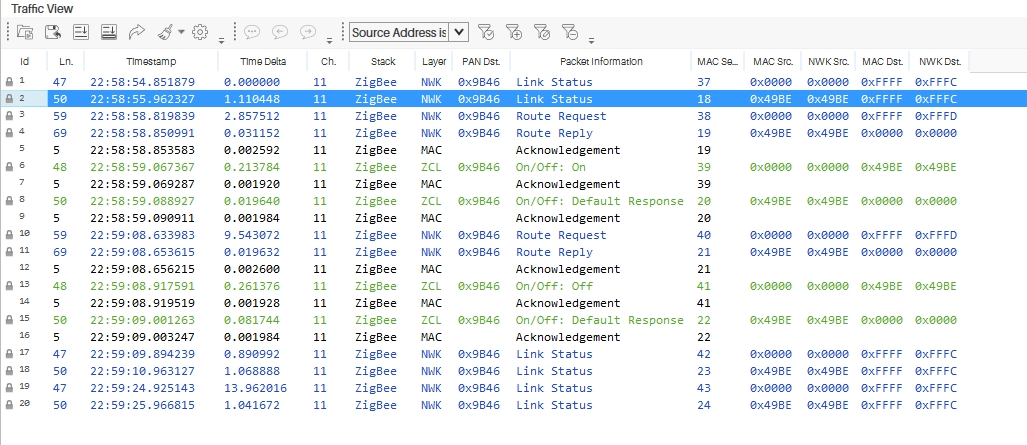The image size is (1027, 445).
Task: Click timestamp 22:59:10.963127
Action: (x=142, y=371)
